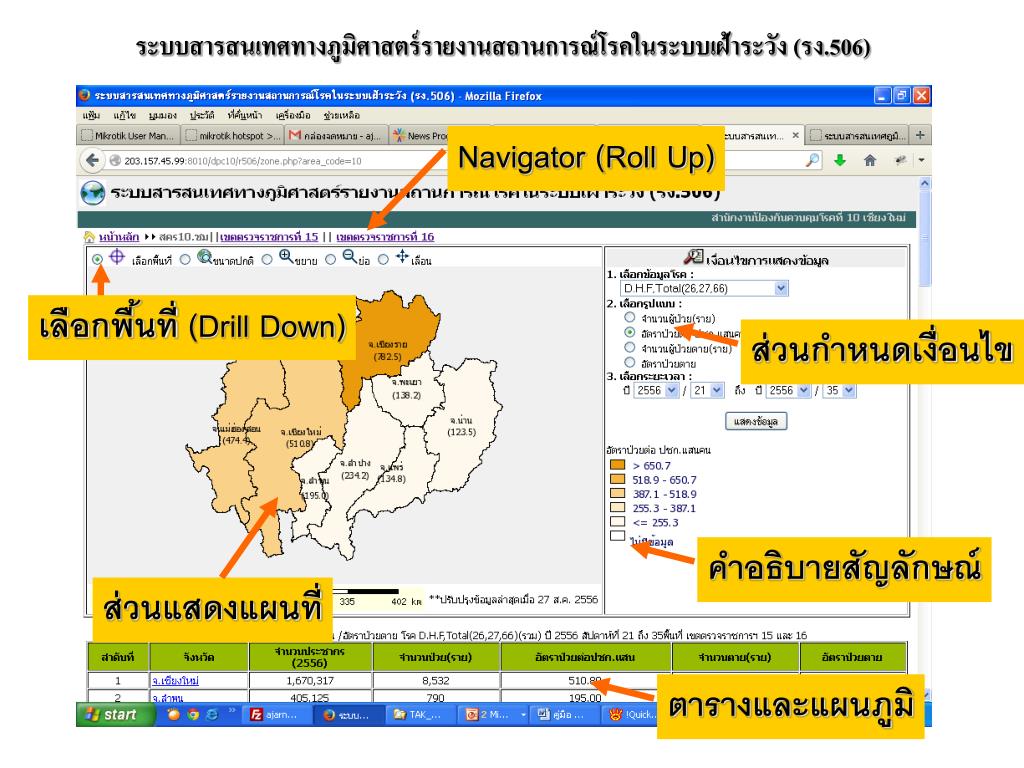Open the แฟ้ม menu

[x=91, y=115]
